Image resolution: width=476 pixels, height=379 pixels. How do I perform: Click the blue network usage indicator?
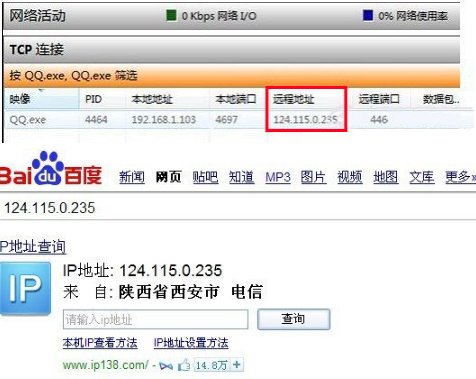(368, 15)
